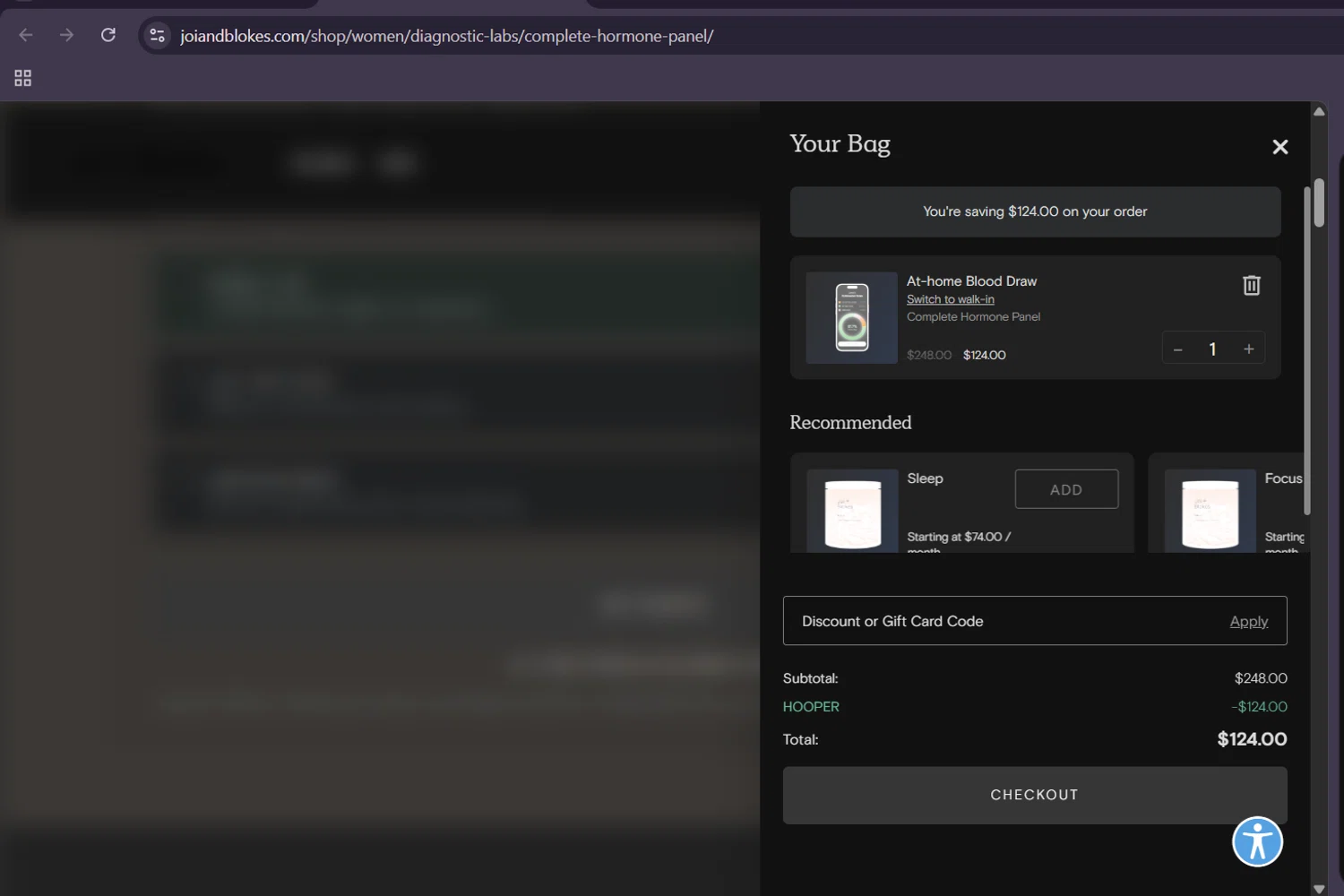
Task: Go forward with browser forward arrow
Action: click(x=66, y=35)
